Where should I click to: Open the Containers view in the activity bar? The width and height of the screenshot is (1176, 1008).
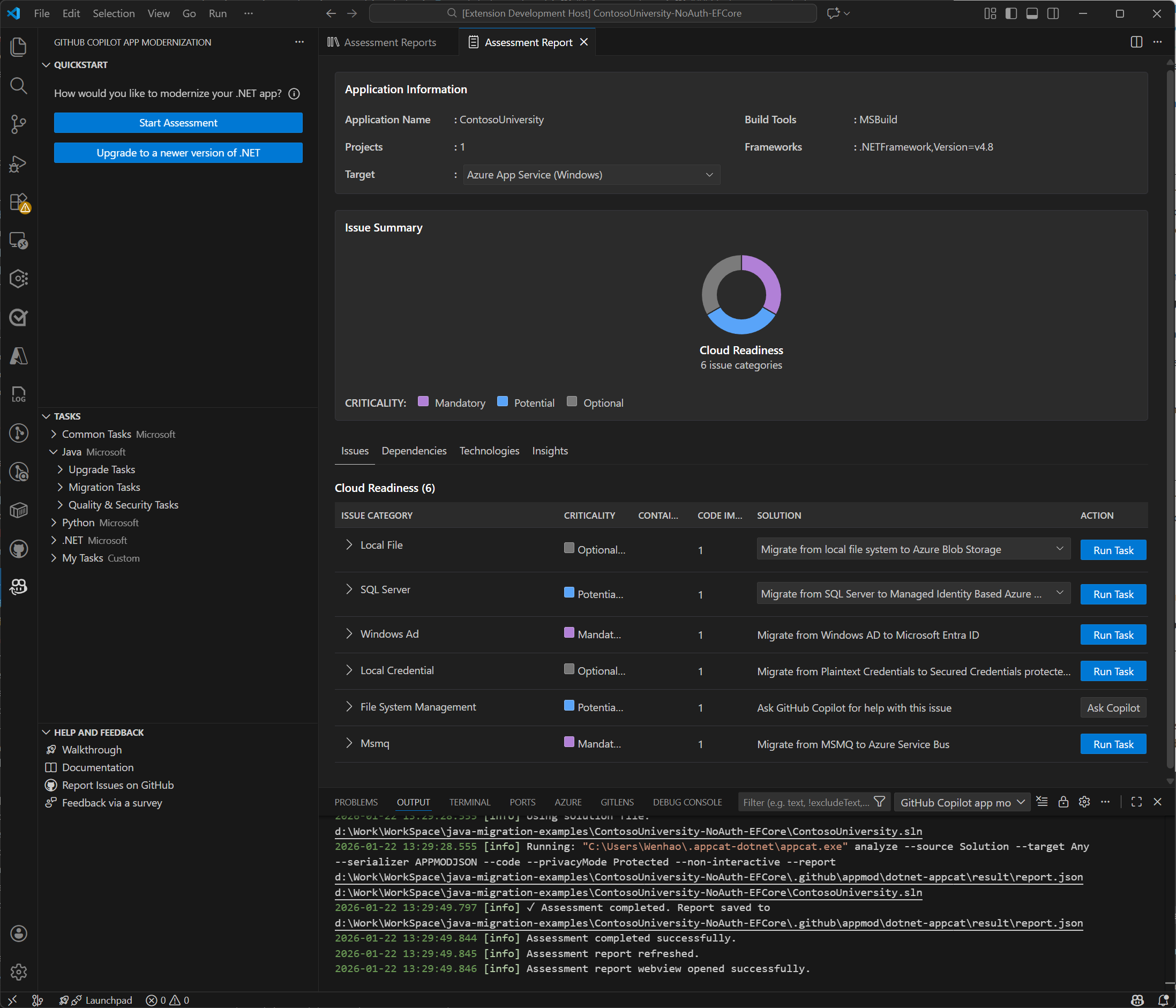pos(19,510)
